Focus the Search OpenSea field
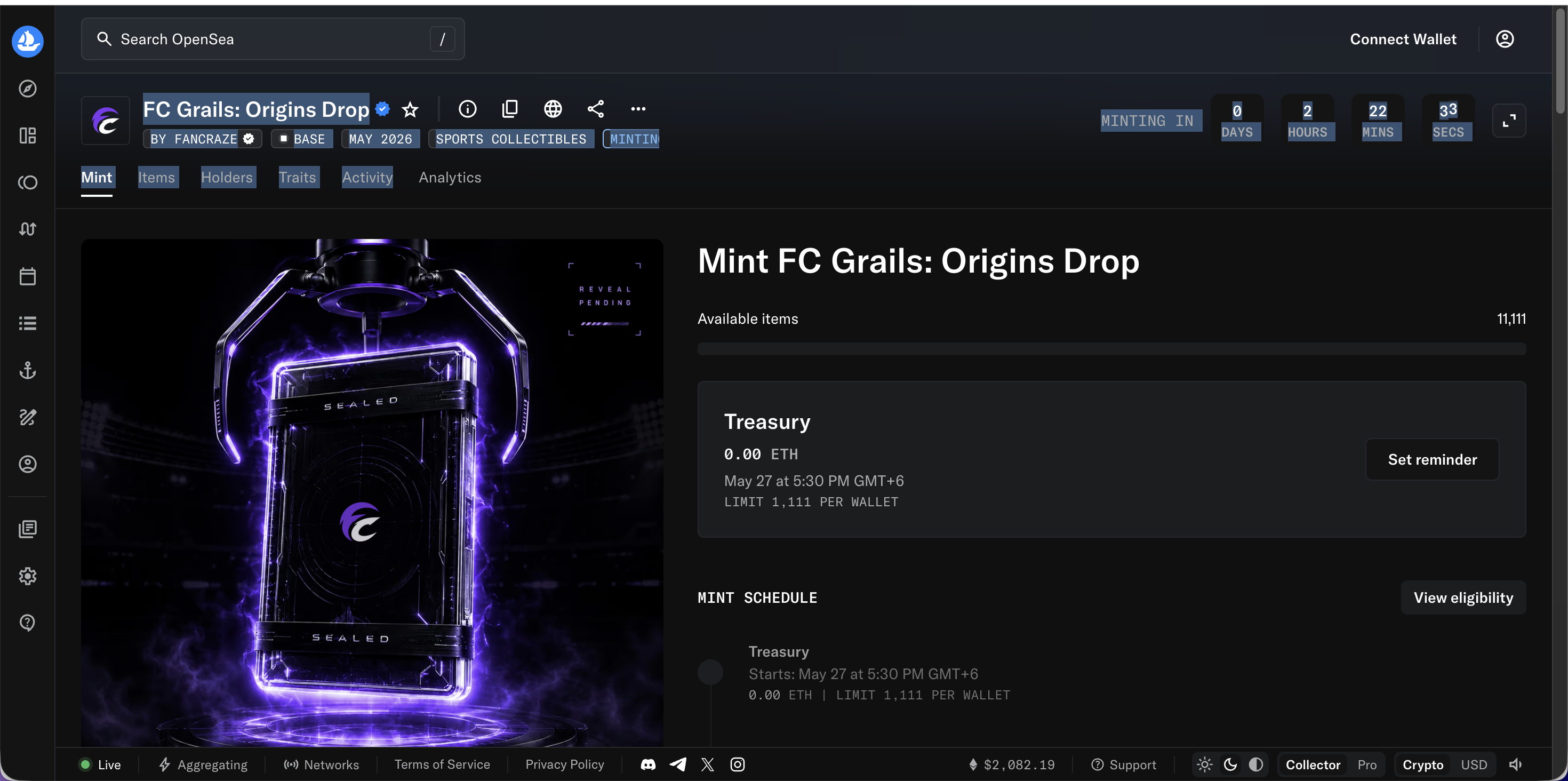The width and height of the screenshot is (1568, 781). click(273, 39)
